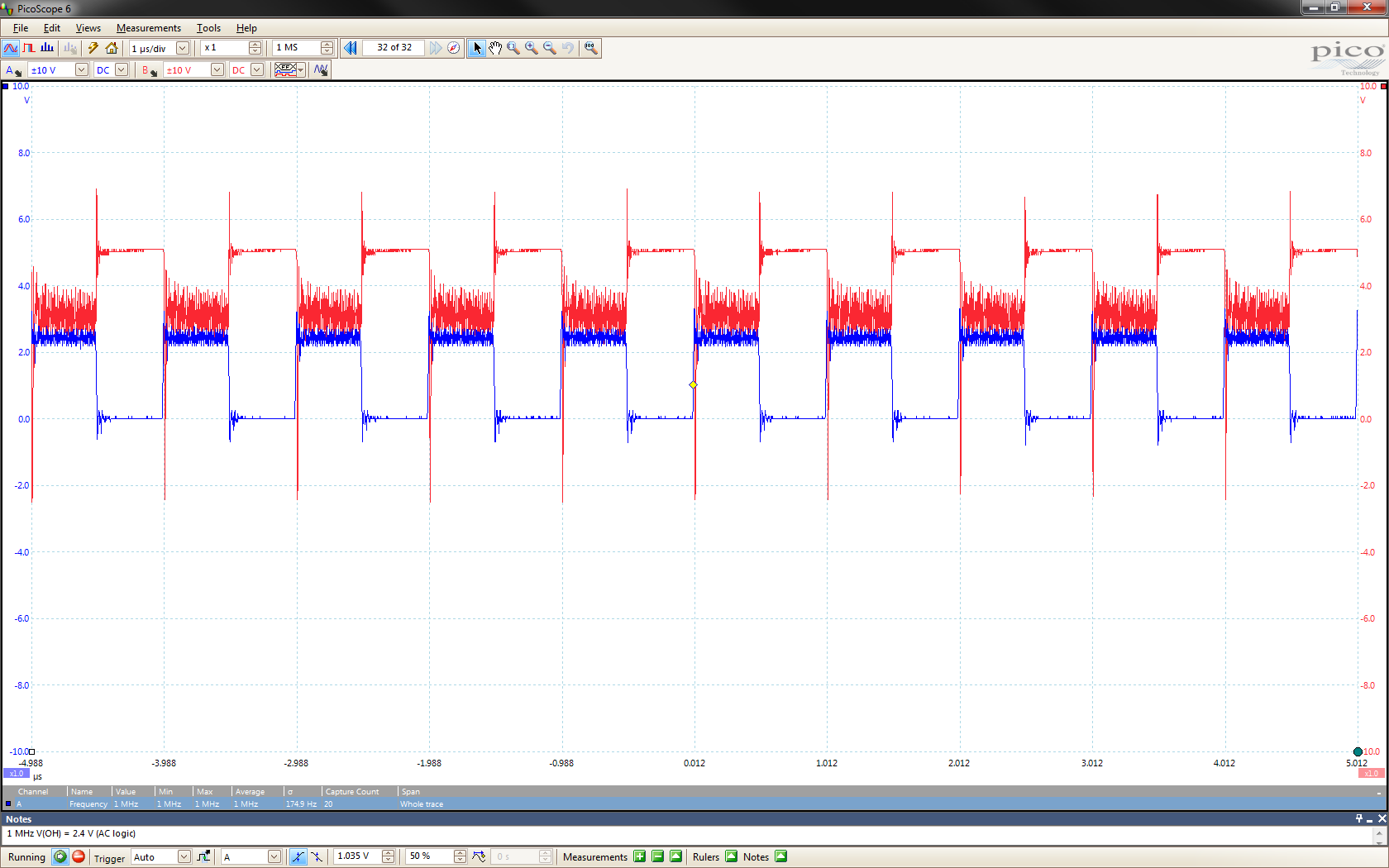Open the Measurements menu

148,28
